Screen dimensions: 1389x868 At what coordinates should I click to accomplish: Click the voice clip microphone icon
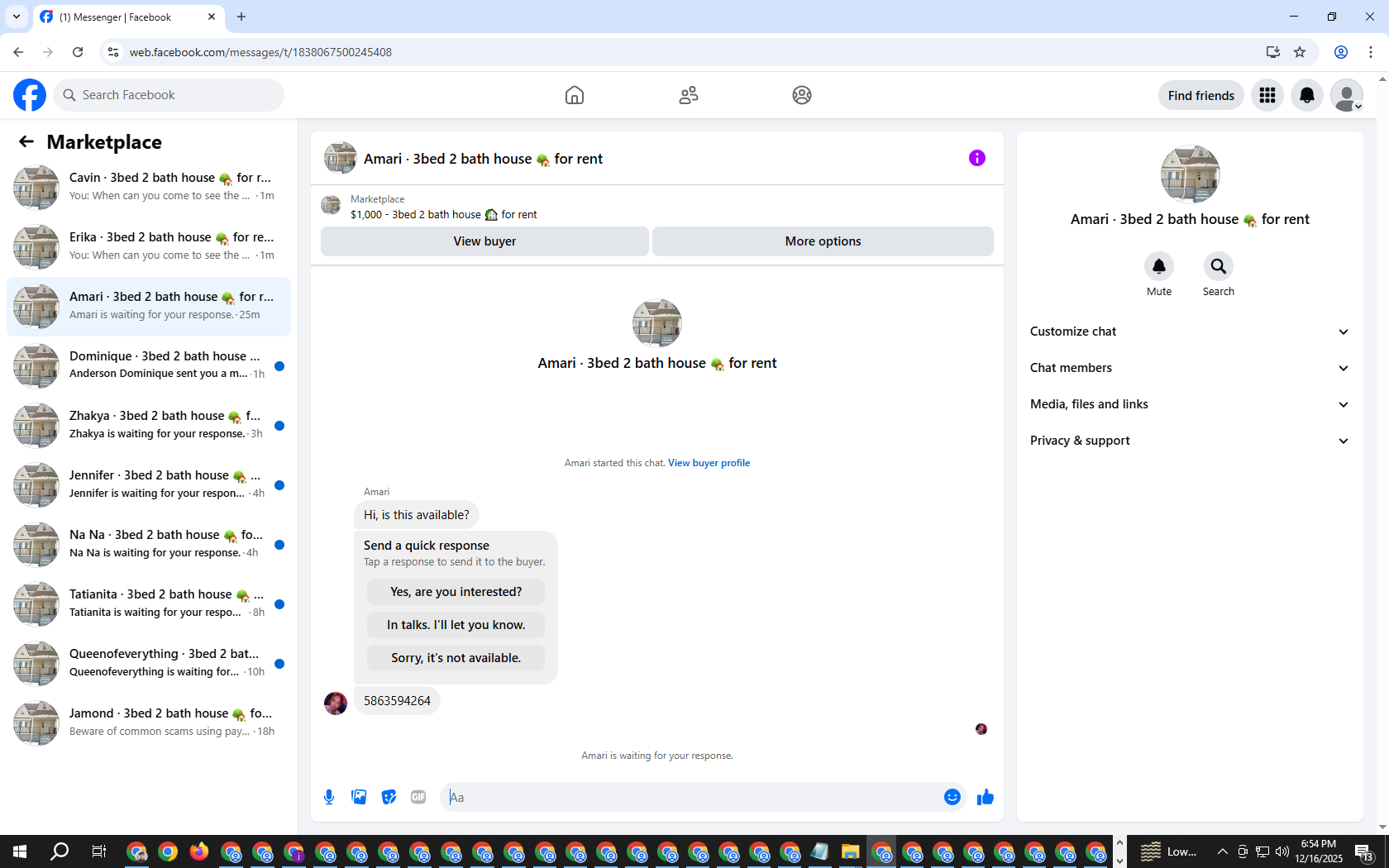click(329, 797)
